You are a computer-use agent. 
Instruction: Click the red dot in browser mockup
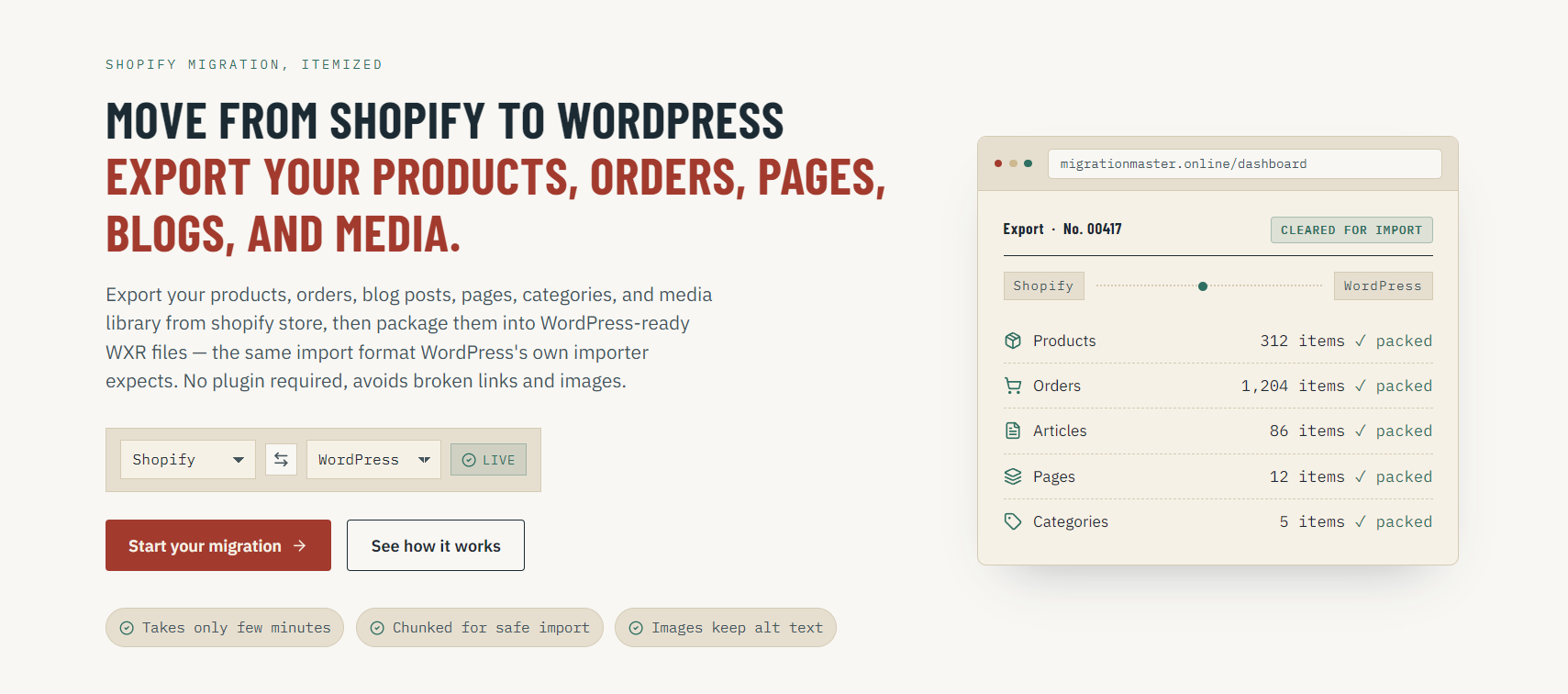coord(998,163)
